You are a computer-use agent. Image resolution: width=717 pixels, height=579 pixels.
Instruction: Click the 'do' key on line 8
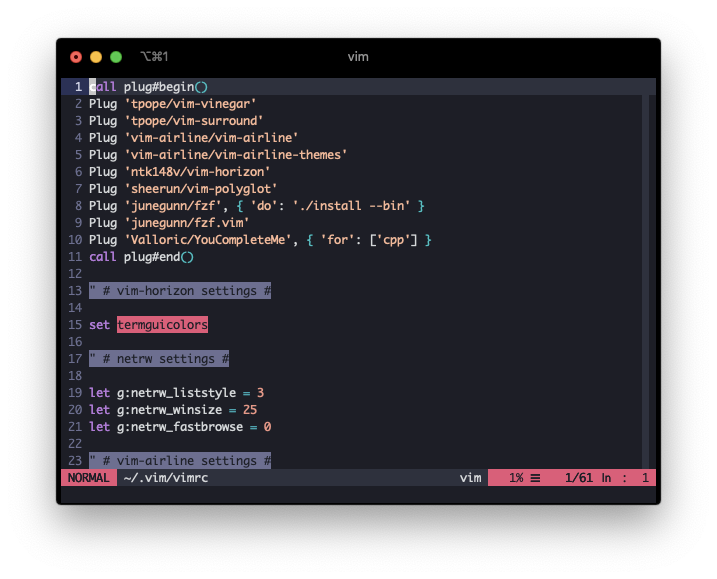pyautogui.click(x=264, y=206)
